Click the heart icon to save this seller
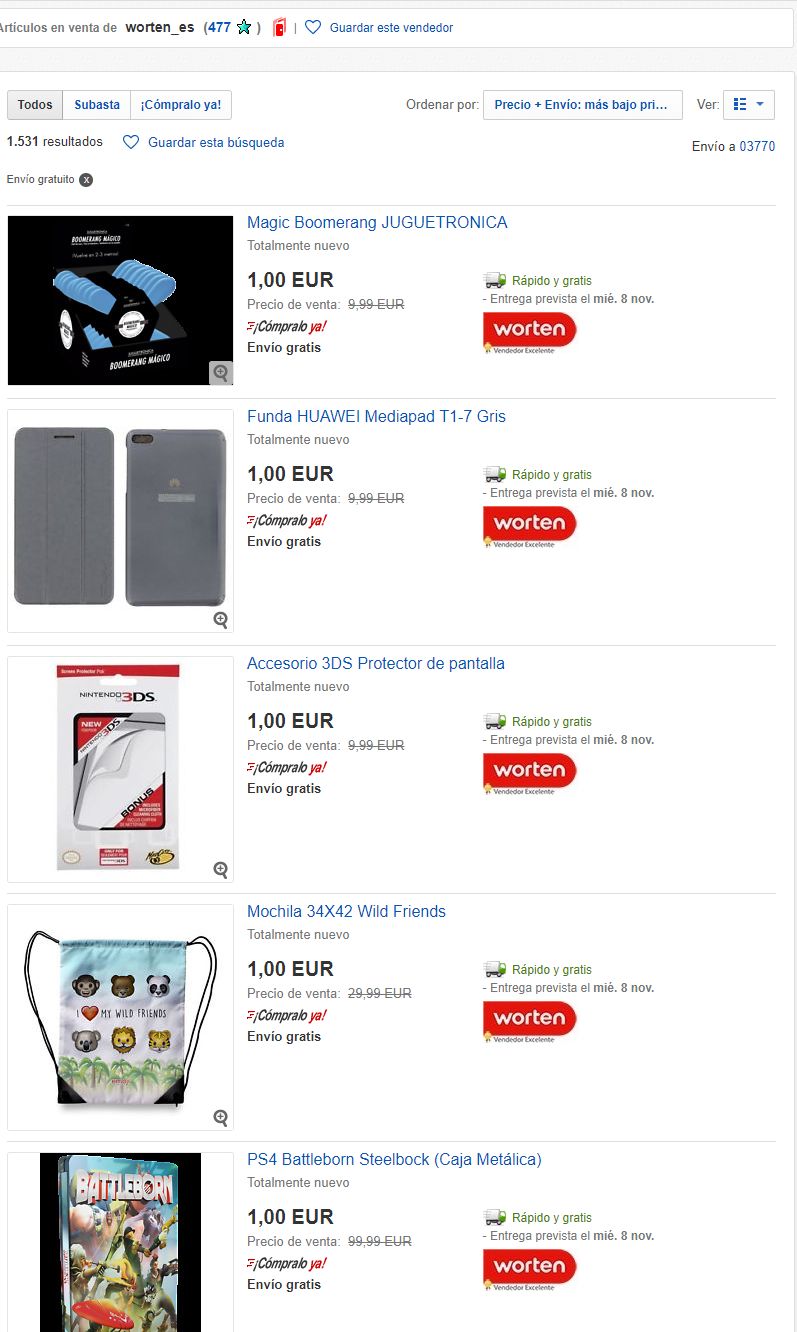 pyautogui.click(x=313, y=28)
